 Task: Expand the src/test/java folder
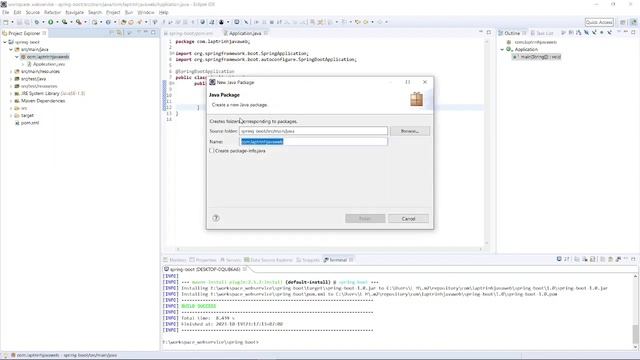click(x=11, y=79)
